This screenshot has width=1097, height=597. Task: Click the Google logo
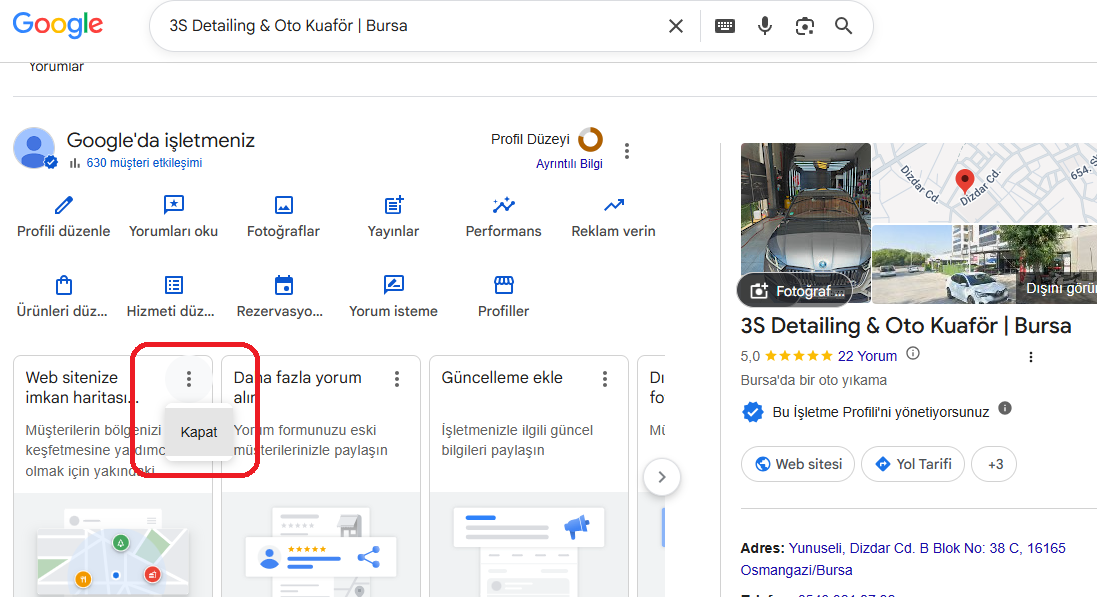[58, 25]
